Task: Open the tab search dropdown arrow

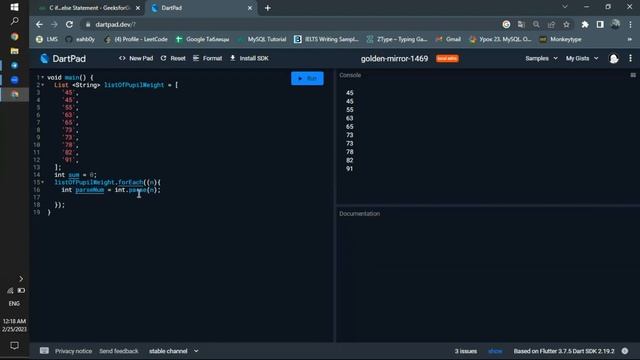Action: coord(565,7)
